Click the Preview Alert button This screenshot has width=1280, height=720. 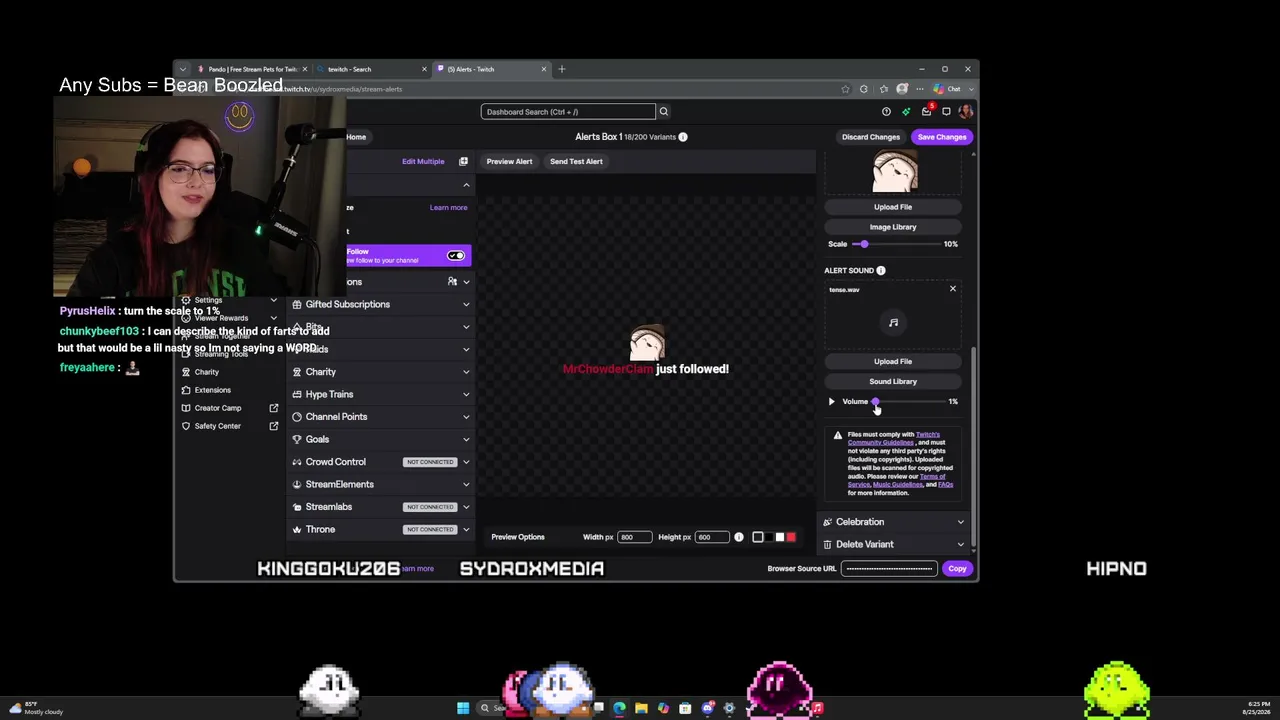(x=510, y=161)
